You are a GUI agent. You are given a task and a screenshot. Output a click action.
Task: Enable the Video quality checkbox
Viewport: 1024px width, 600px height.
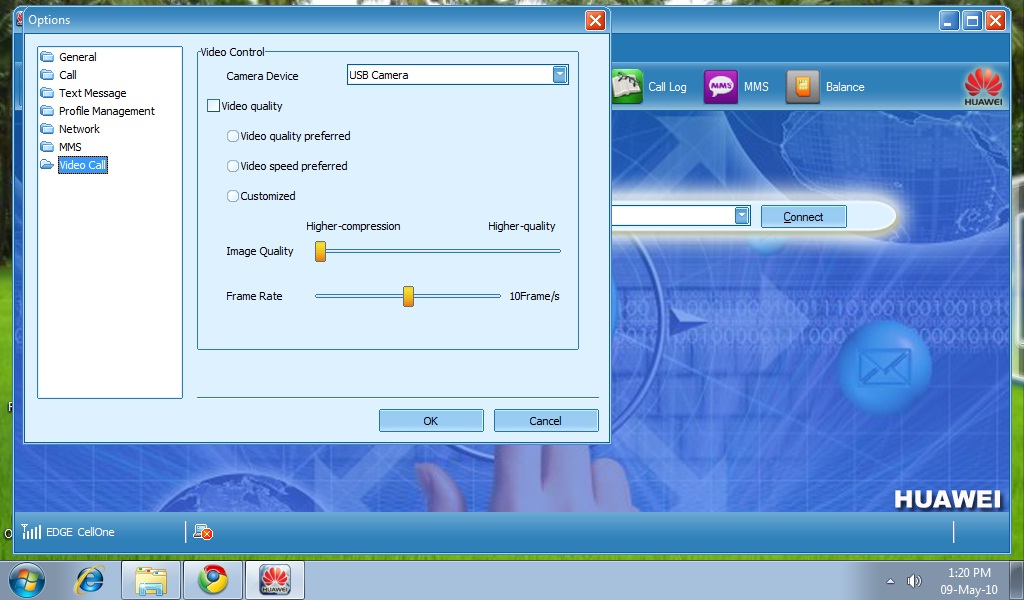214,106
